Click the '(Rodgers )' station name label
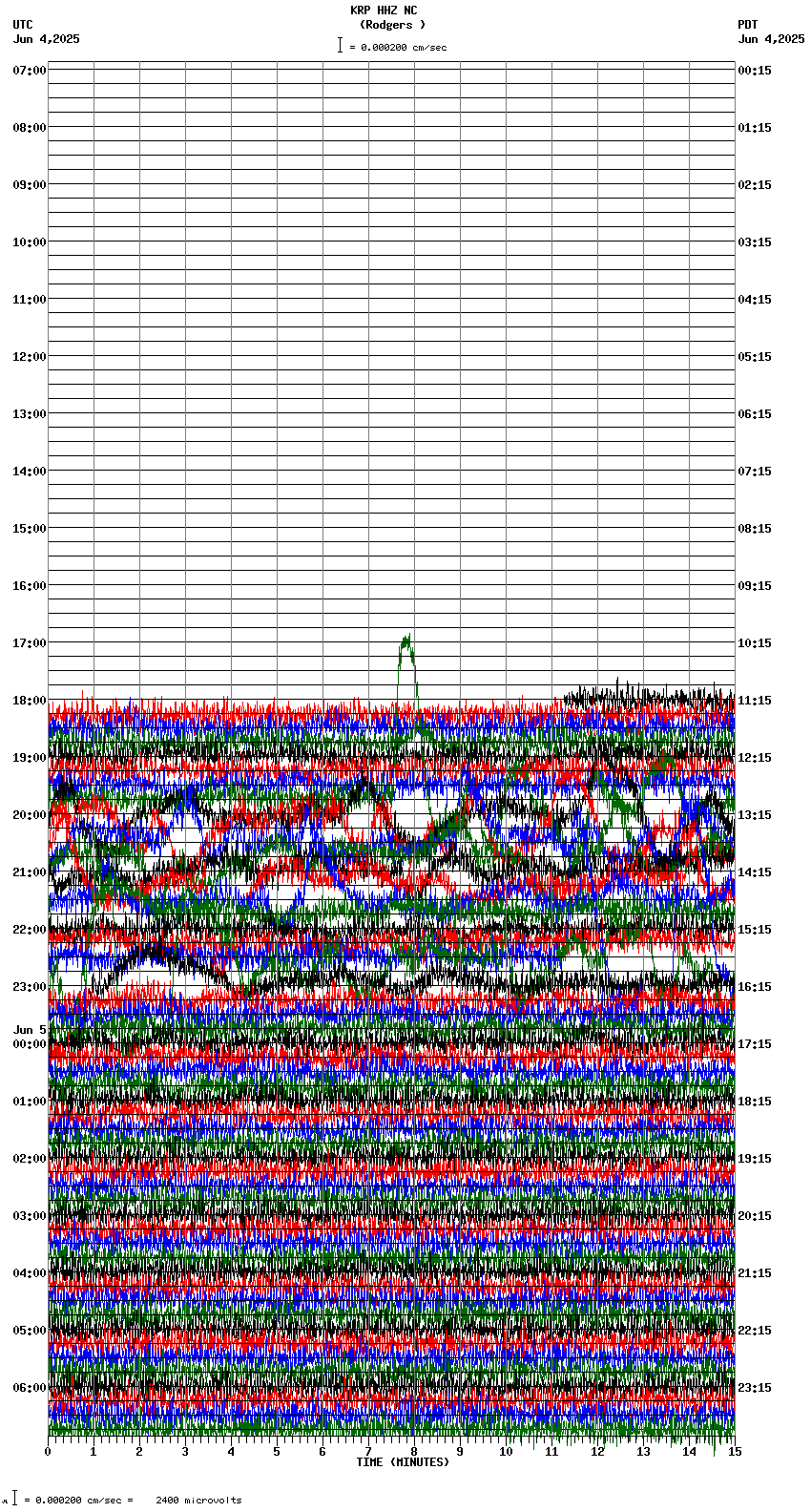Screen dimensions: 811x1512 pos(392,25)
